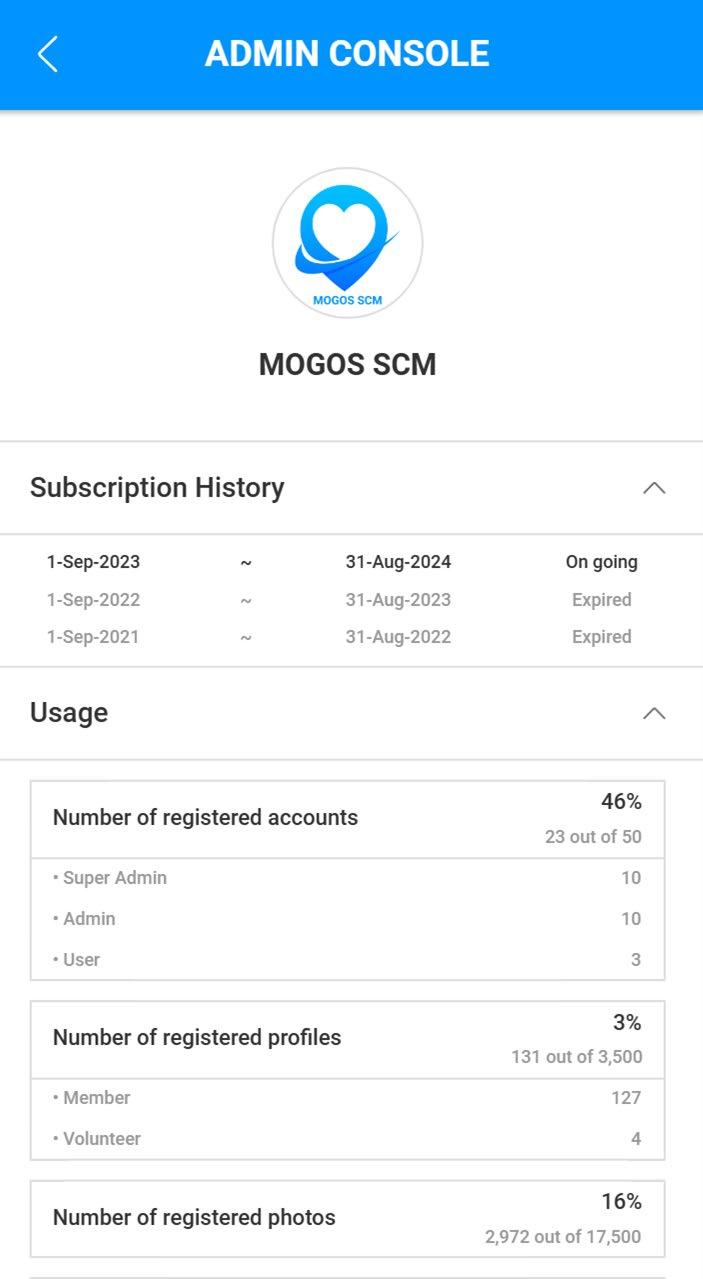Tap the 46% accounts usage value
This screenshot has width=703, height=1279.
point(621,802)
